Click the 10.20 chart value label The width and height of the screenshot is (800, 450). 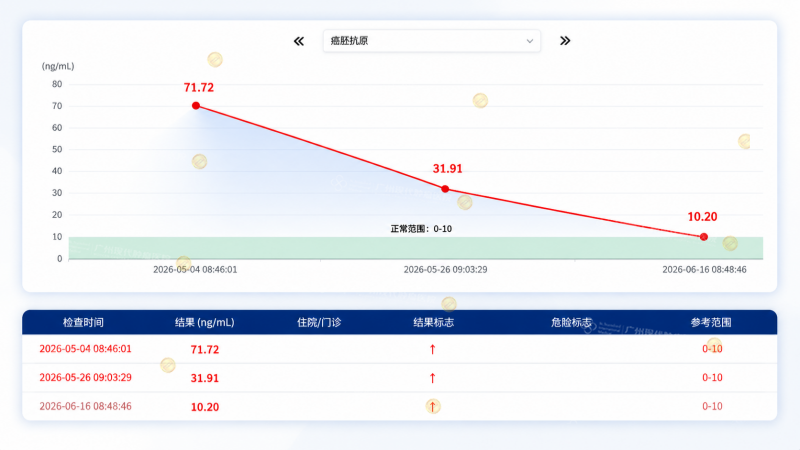(x=703, y=217)
